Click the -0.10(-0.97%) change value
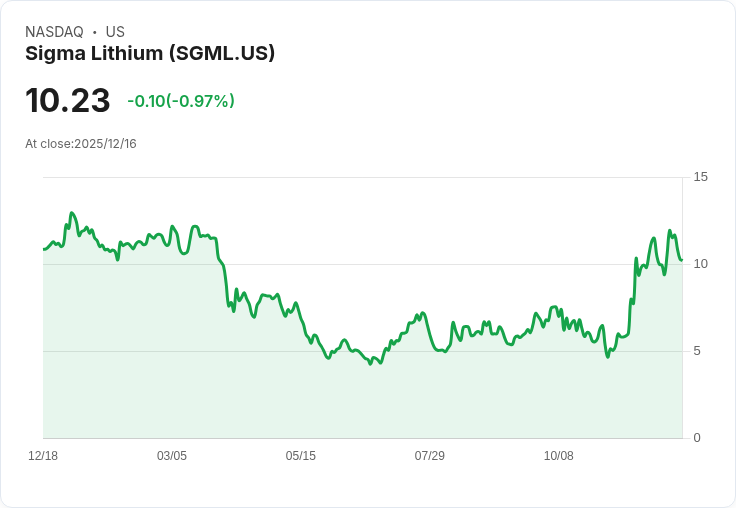Viewport: 736px width, 508px height. (181, 101)
